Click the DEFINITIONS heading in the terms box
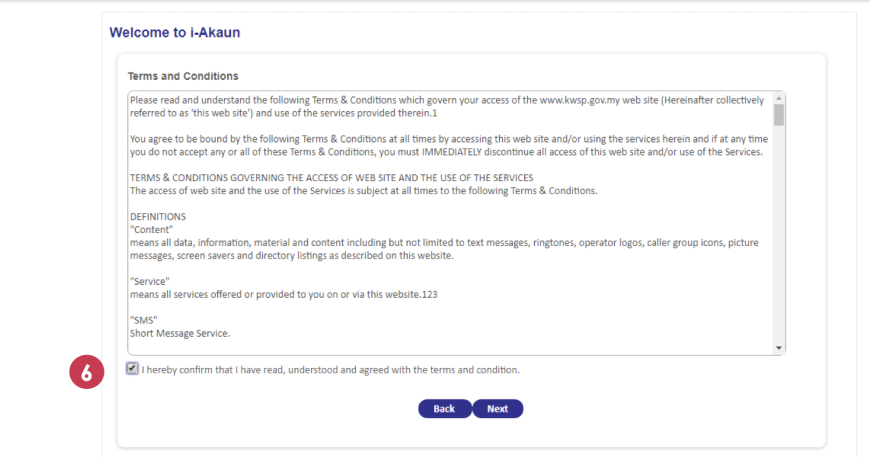This screenshot has width=870, height=462. 158,217
